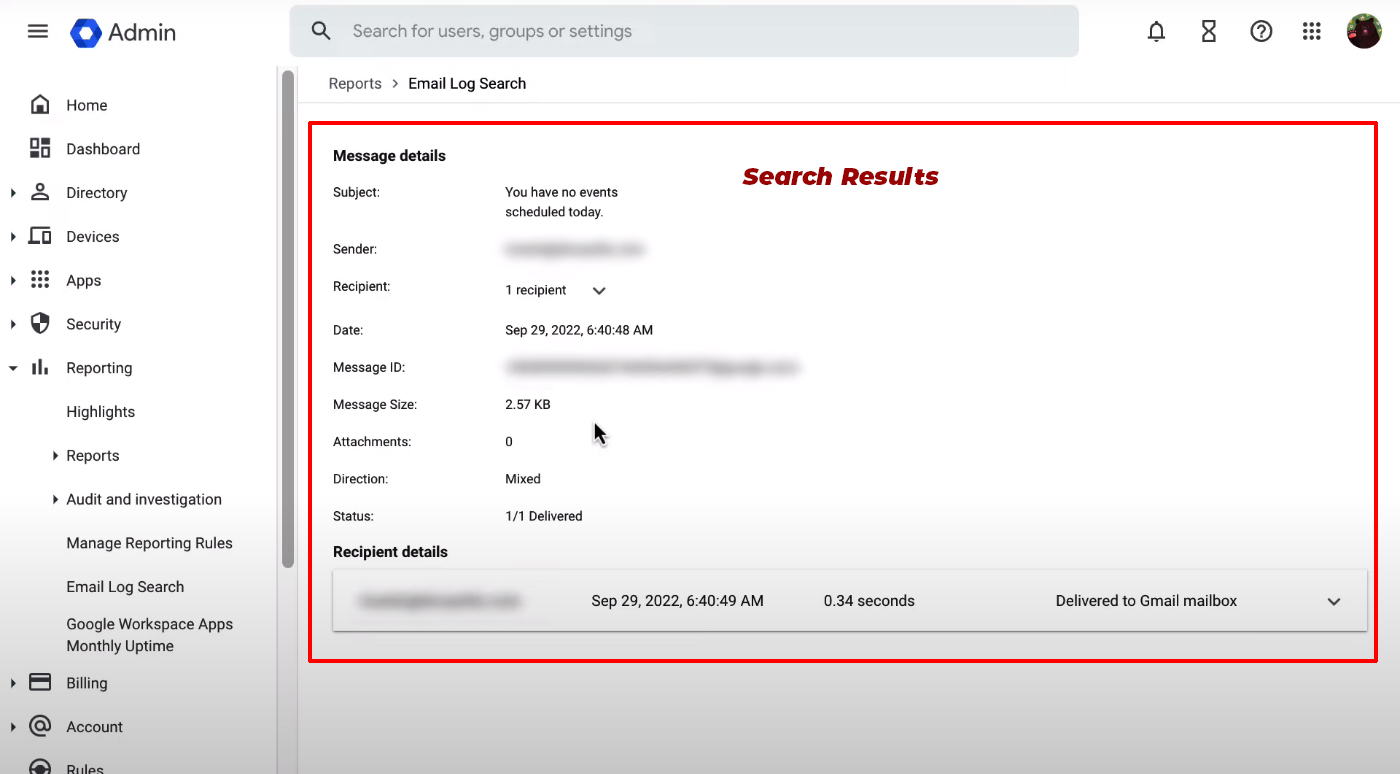Image resolution: width=1400 pixels, height=774 pixels.
Task: Open the help icon in top bar
Action: [1261, 31]
